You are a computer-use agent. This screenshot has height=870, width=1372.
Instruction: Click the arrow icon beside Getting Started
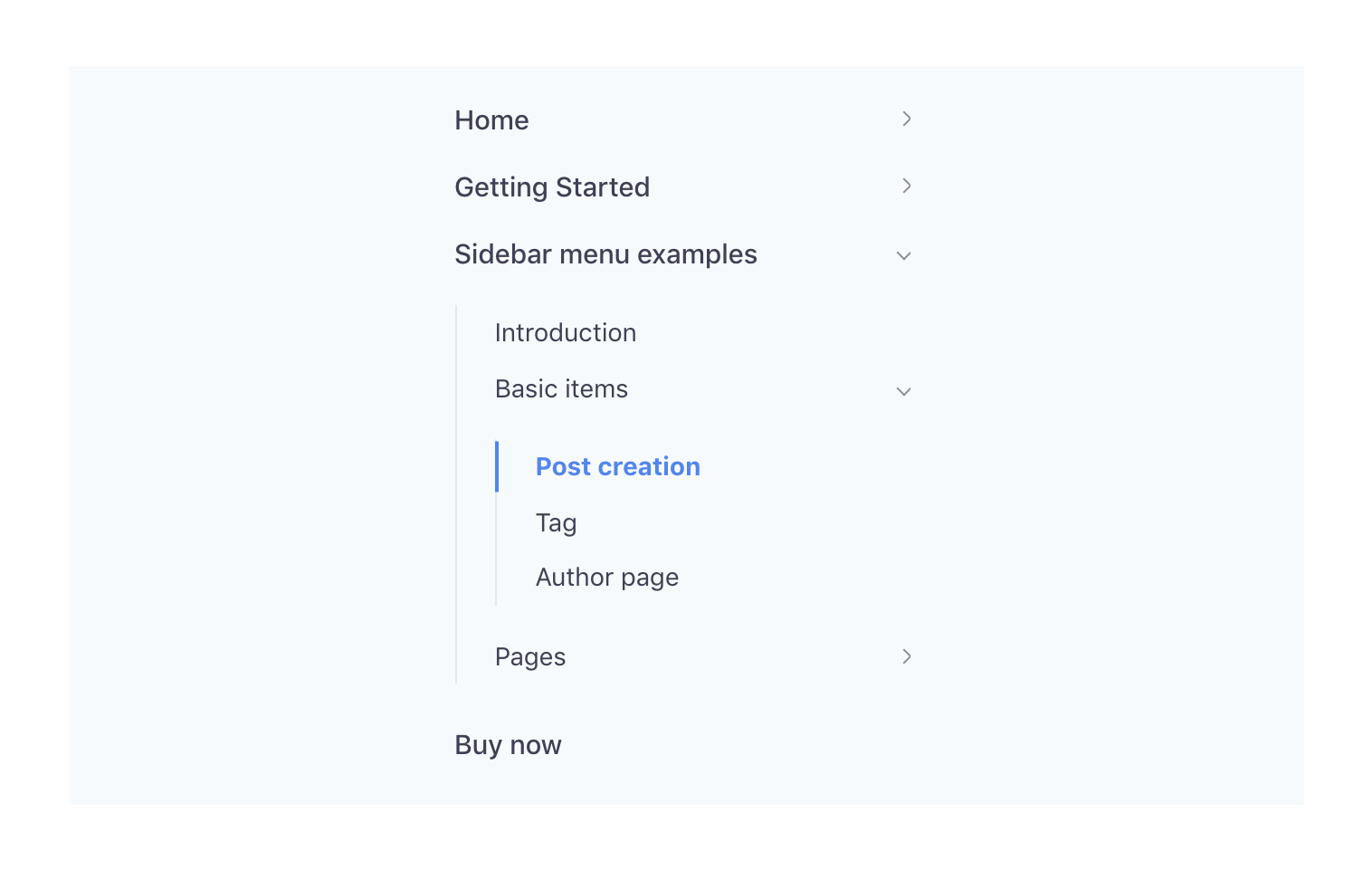(x=906, y=186)
